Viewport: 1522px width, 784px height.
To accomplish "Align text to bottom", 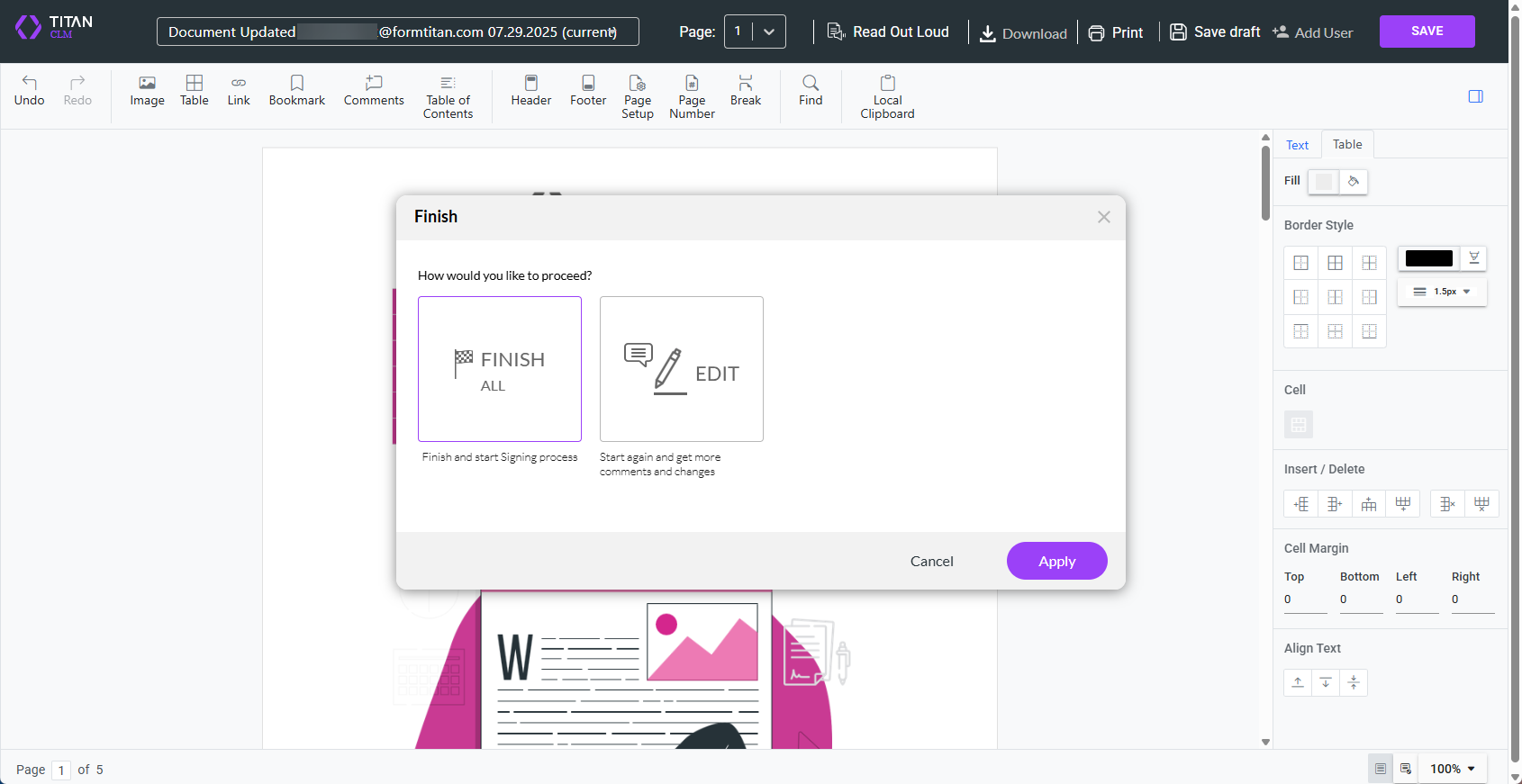I will click(1326, 682).
